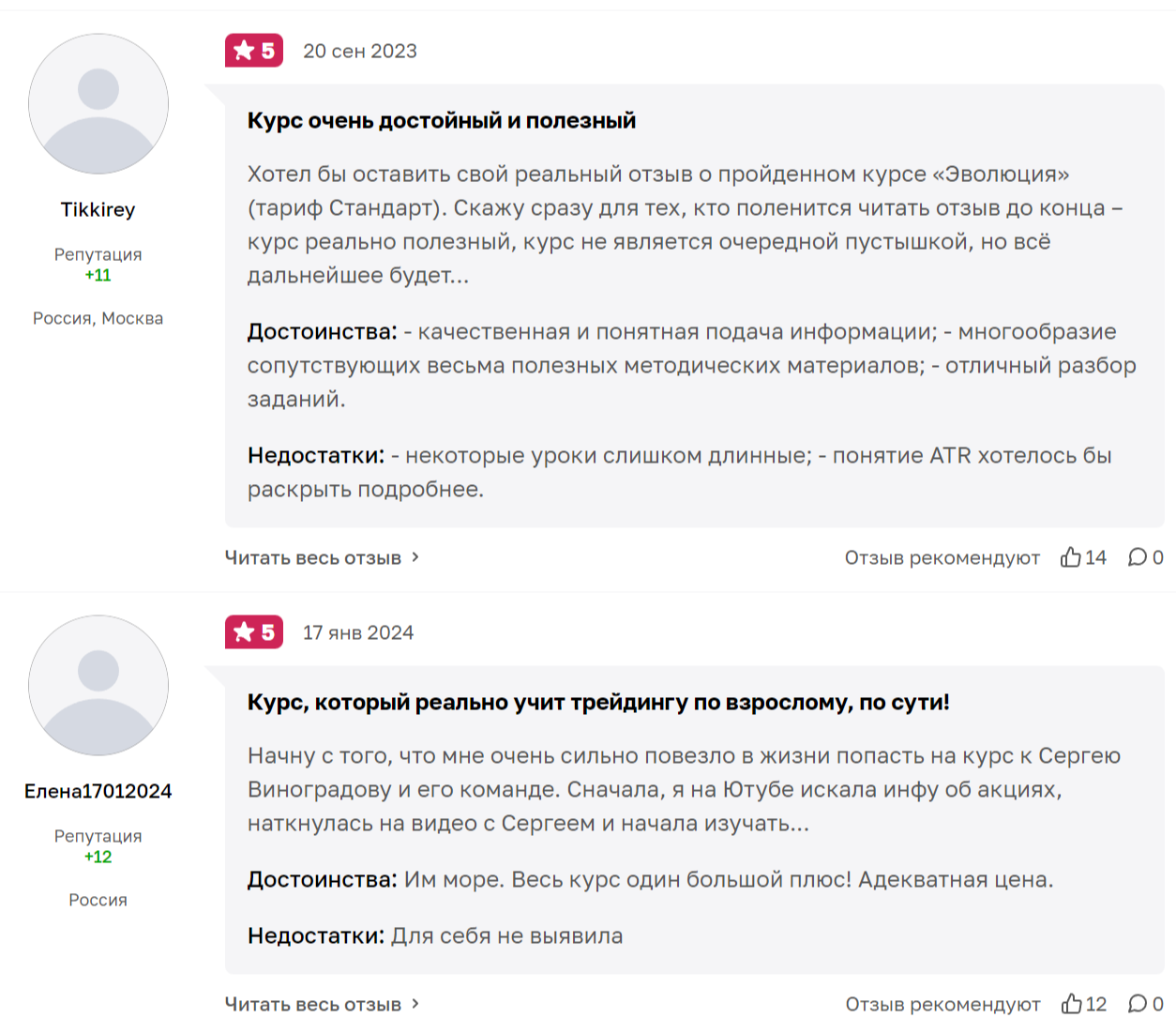Viewport: 1176px width, 1033px height.
Task: Click the 5-star rating badge dated 20 сен 2023
Action: (x=254, y=51)
